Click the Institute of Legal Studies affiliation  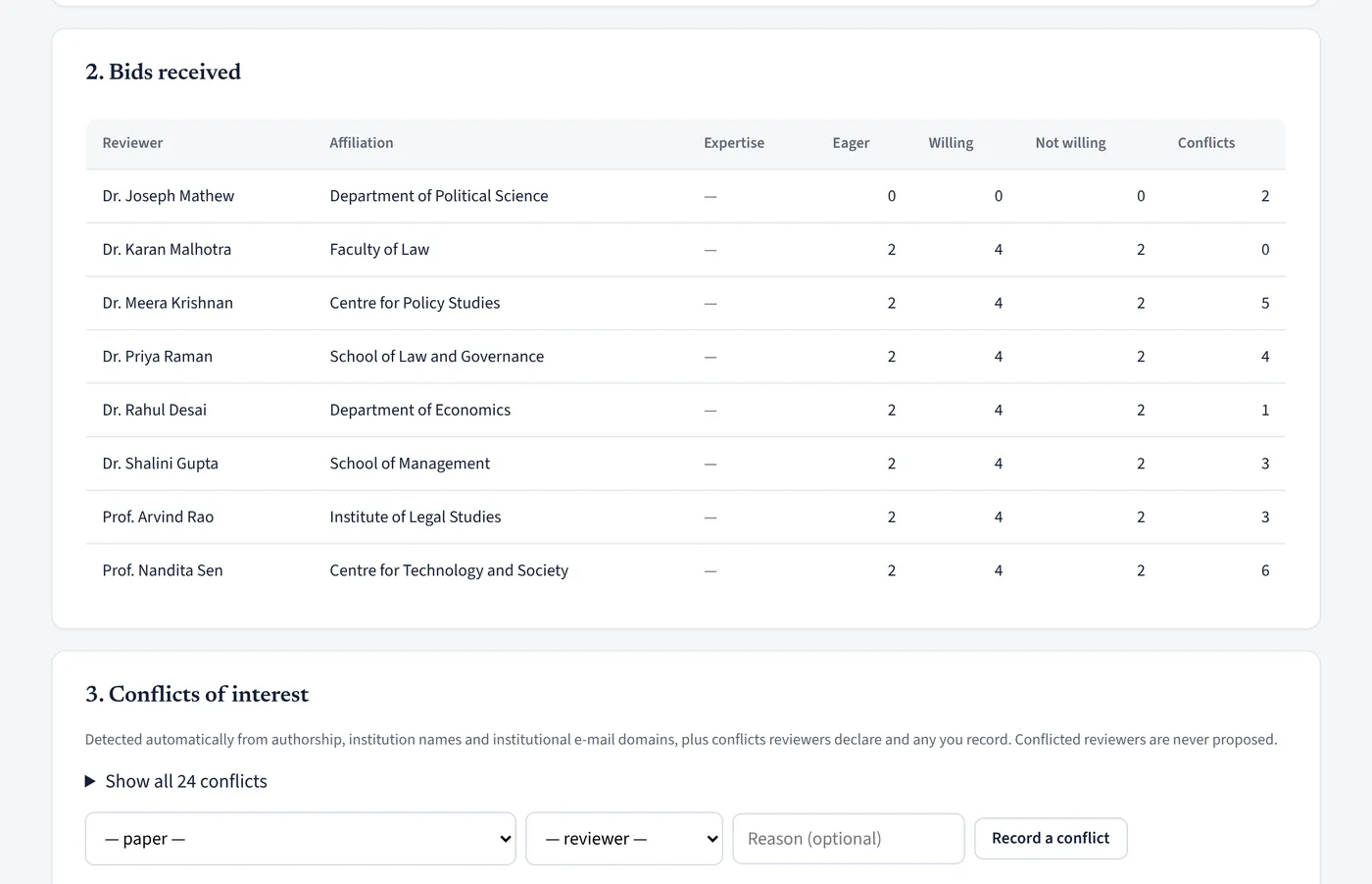coord(416,516)
